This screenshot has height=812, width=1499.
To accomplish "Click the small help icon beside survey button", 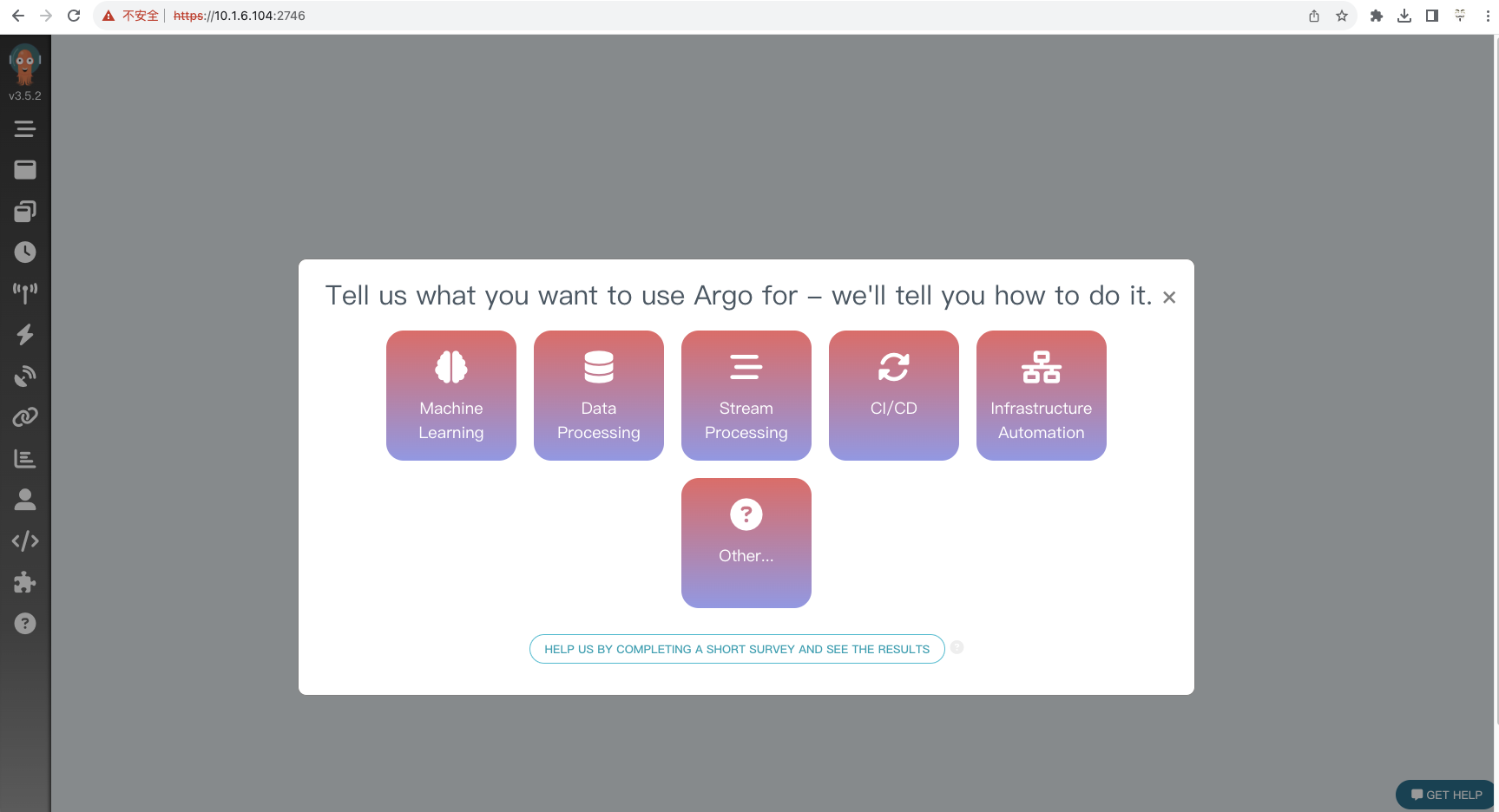I will tap(957, 647).
